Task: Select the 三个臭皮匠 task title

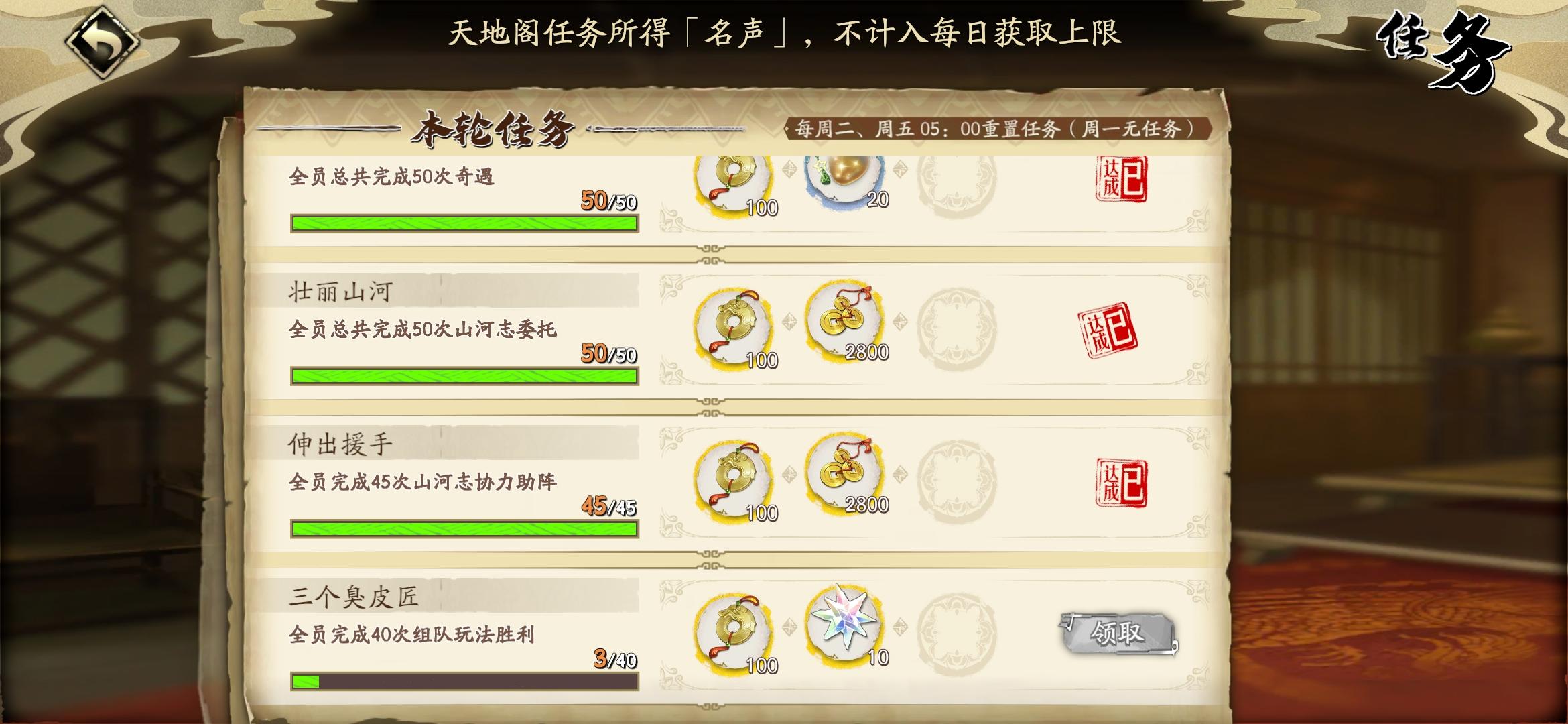Action: point(354,596)
